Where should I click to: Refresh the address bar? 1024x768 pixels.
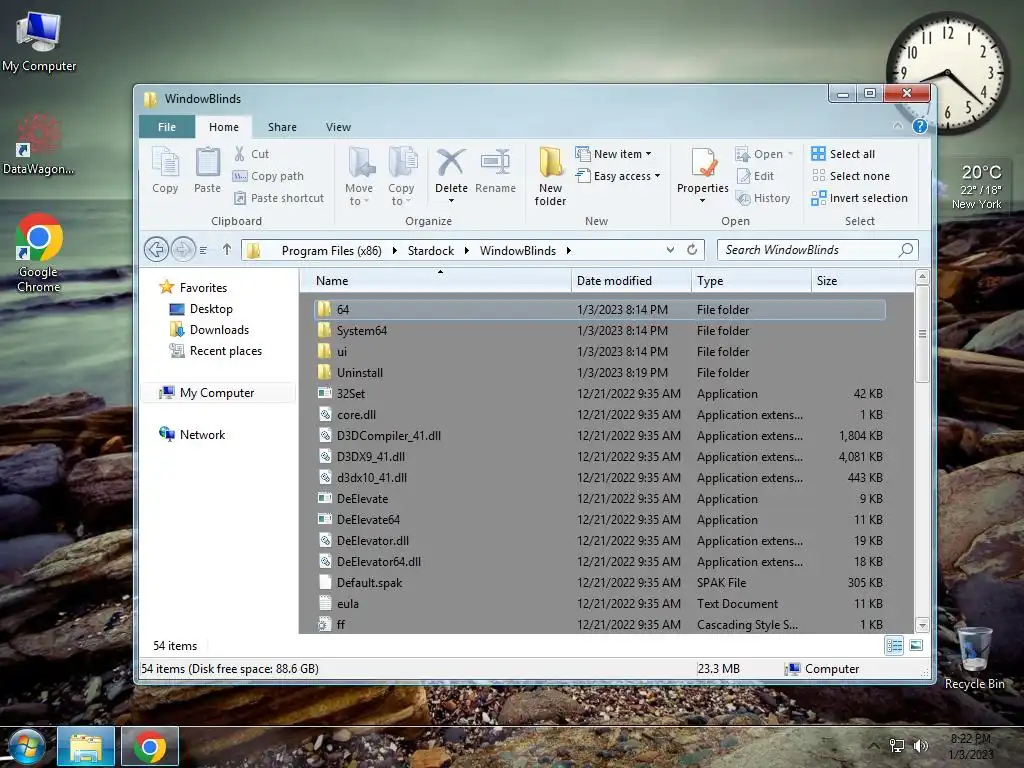pos(692,249)
